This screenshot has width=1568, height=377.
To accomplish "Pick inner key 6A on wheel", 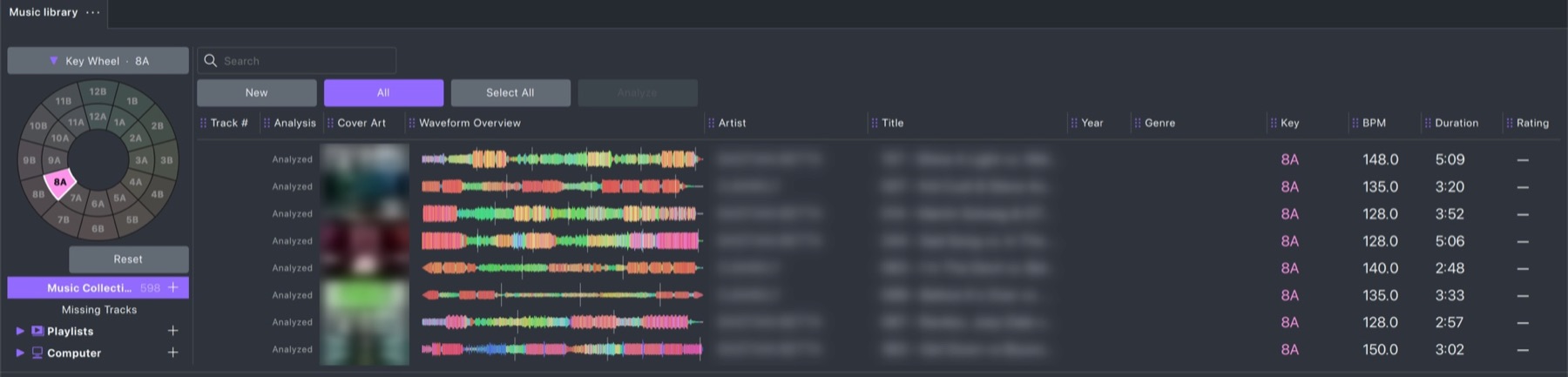I will click(98, 204).
